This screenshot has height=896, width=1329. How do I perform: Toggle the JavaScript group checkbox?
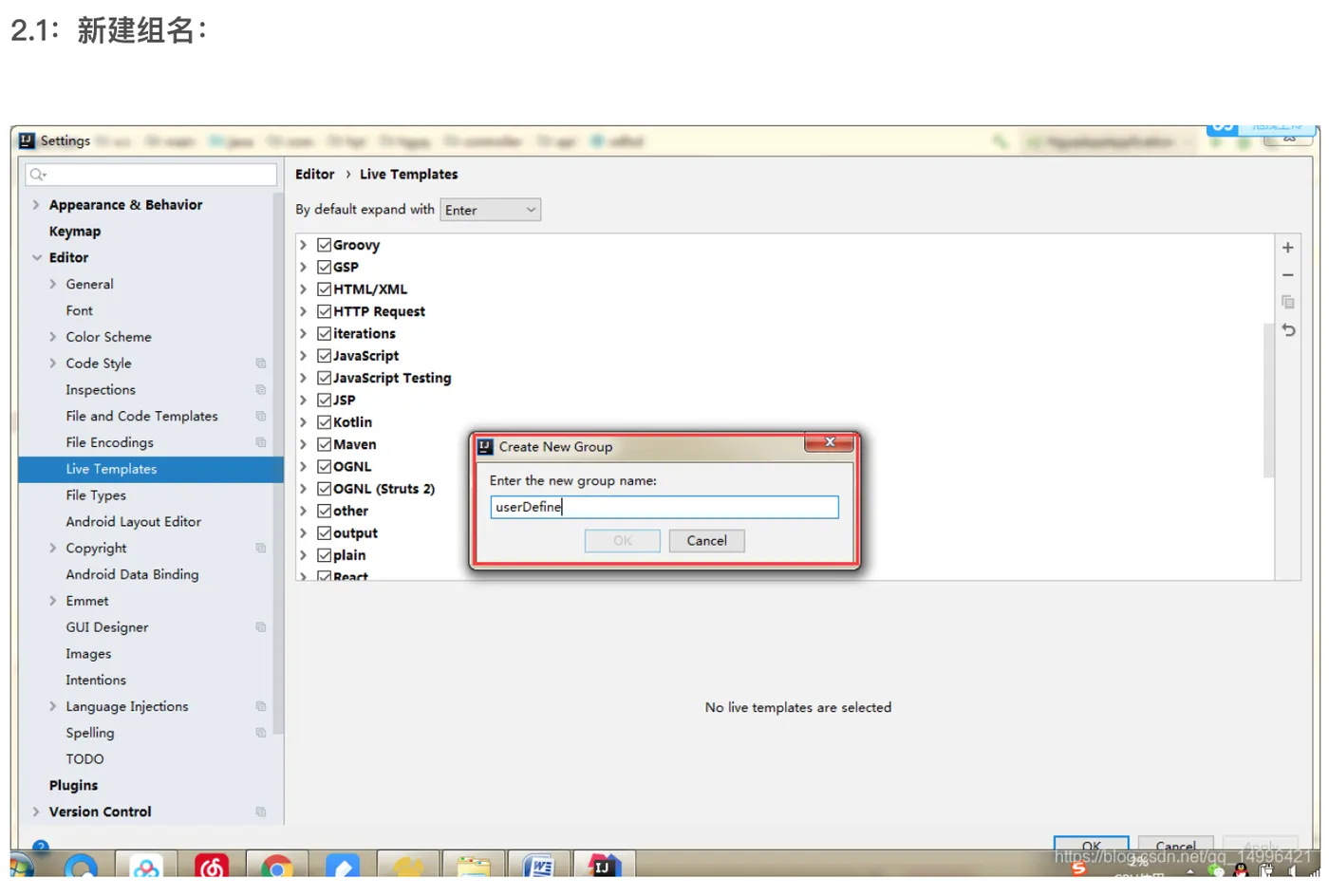(325, 356)
